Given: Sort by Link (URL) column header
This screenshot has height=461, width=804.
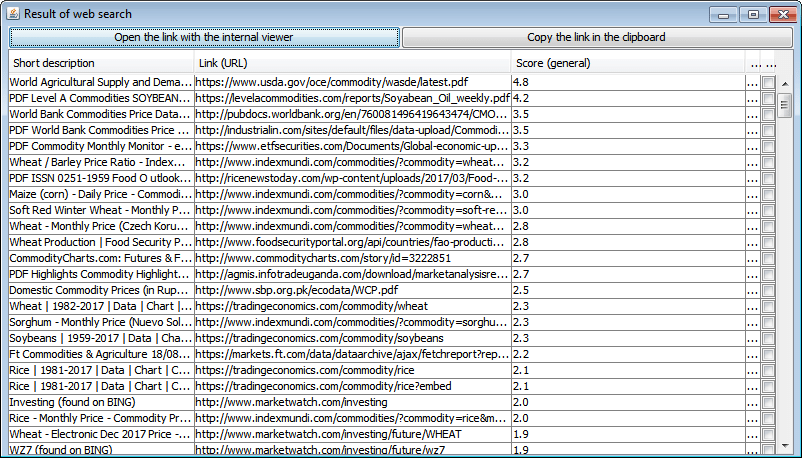Looking at the screenshot, I should (352, 63).
